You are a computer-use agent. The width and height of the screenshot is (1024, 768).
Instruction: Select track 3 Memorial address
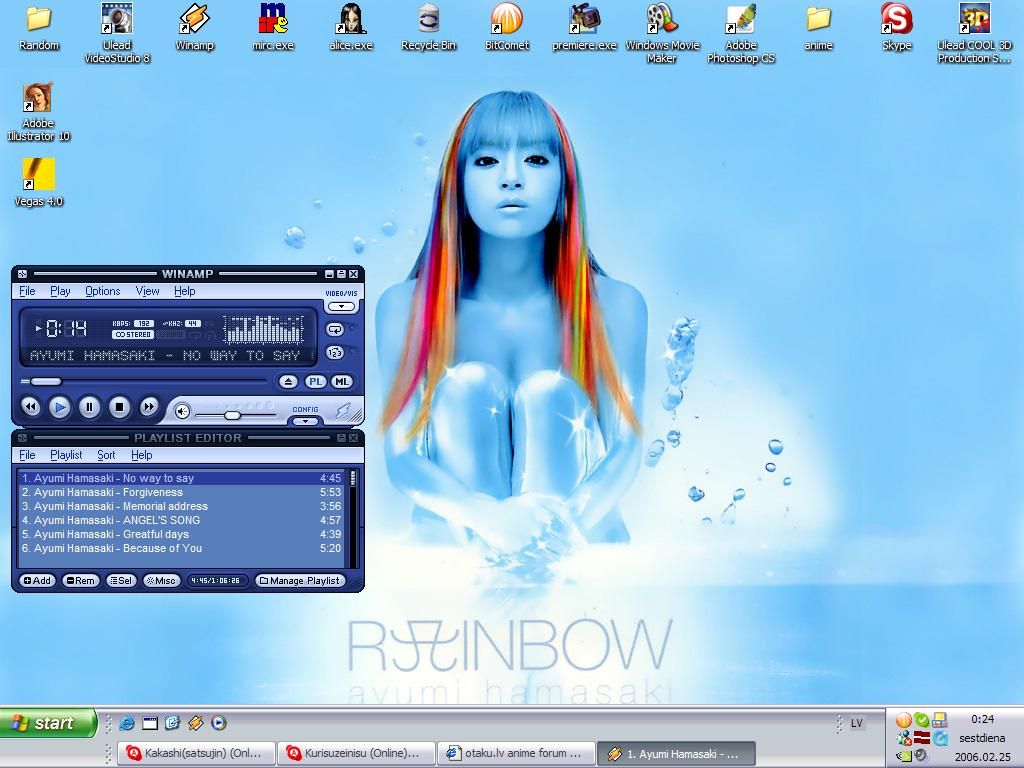pos(181,506)
